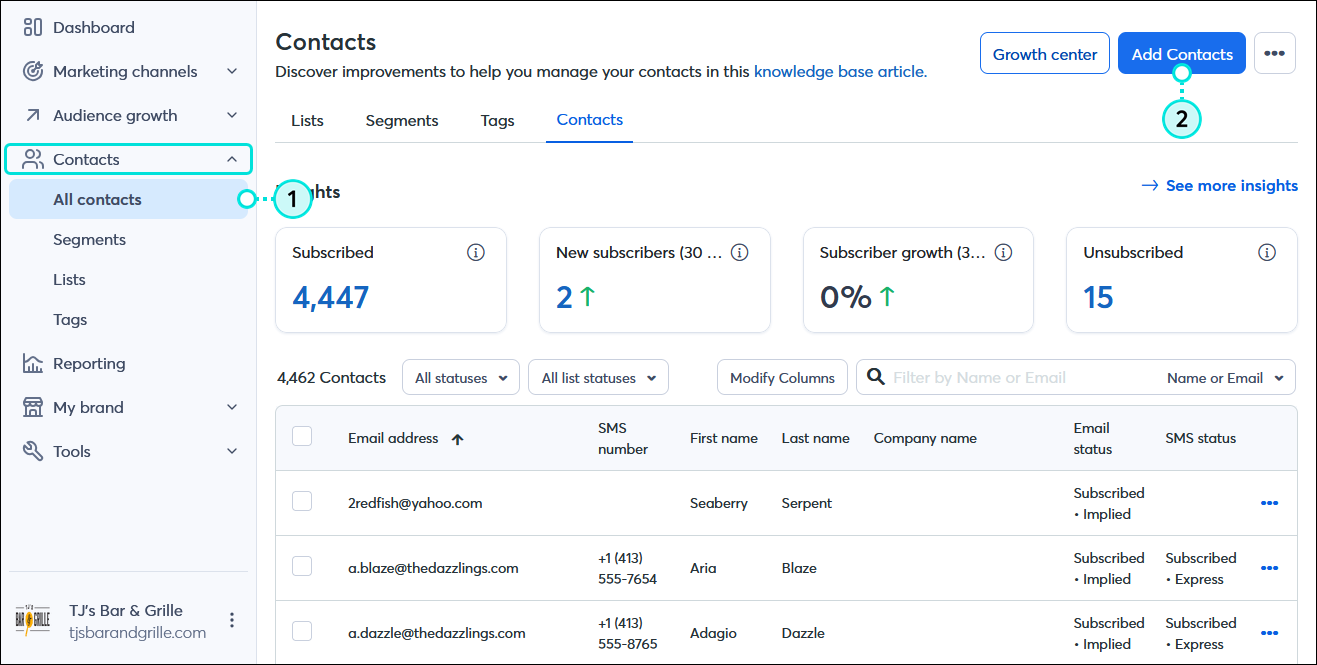This screenshot has height=665, width=1317.
Task: Click phone number +1 (413) 555-7654
Action: click(x=627, y=568)
